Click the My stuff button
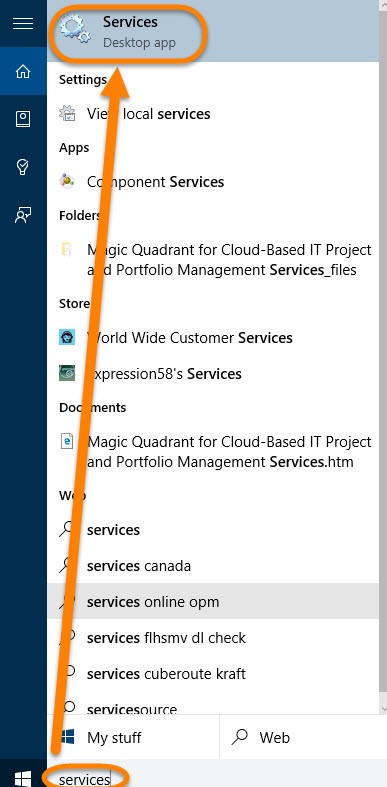Viewport: 387px width, 787px height. point(134,737)
